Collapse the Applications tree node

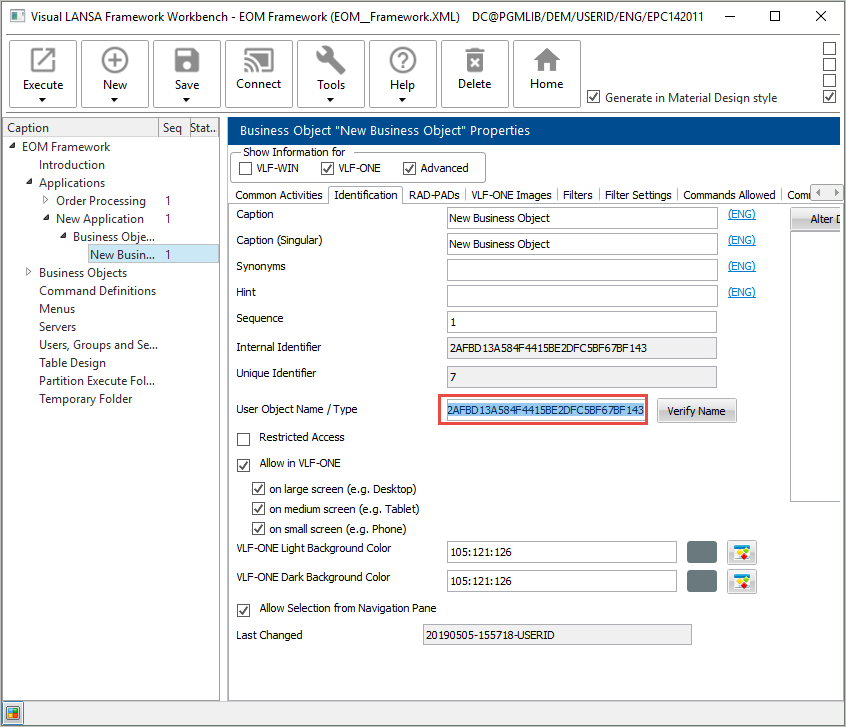[29, 183]
